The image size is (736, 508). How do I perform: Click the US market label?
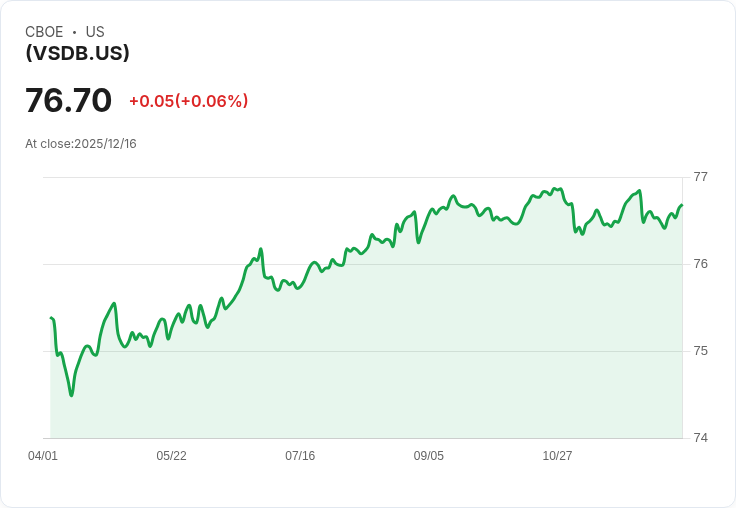95,32
